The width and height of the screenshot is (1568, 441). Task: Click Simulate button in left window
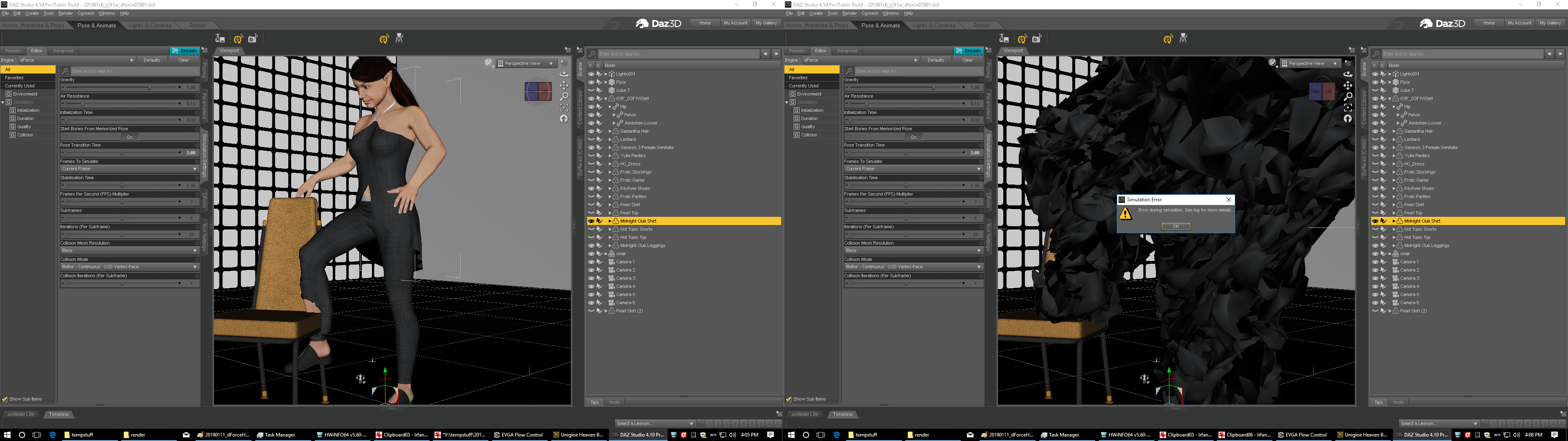185,51
